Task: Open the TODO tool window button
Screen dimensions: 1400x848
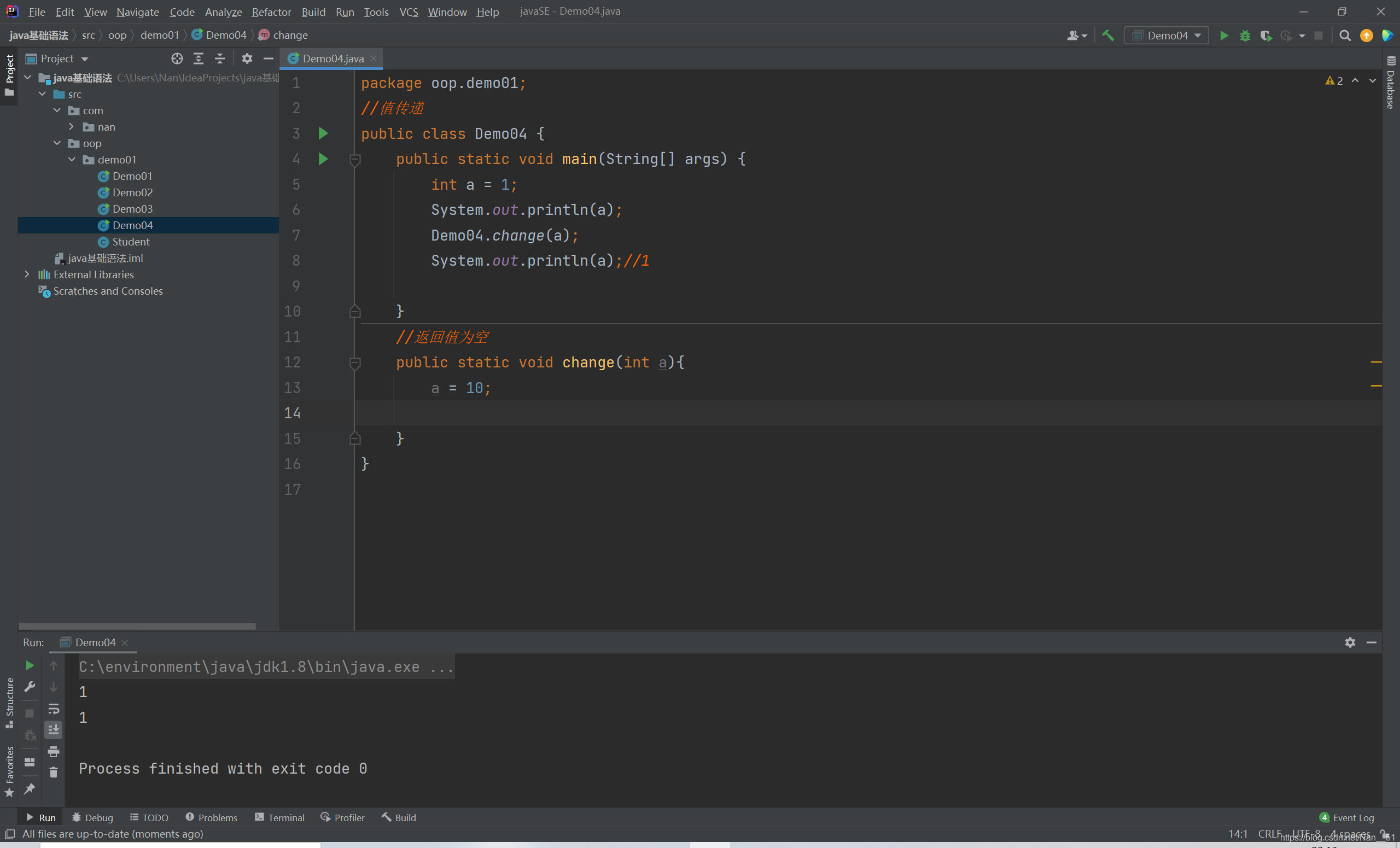Action: coord(149,817)
